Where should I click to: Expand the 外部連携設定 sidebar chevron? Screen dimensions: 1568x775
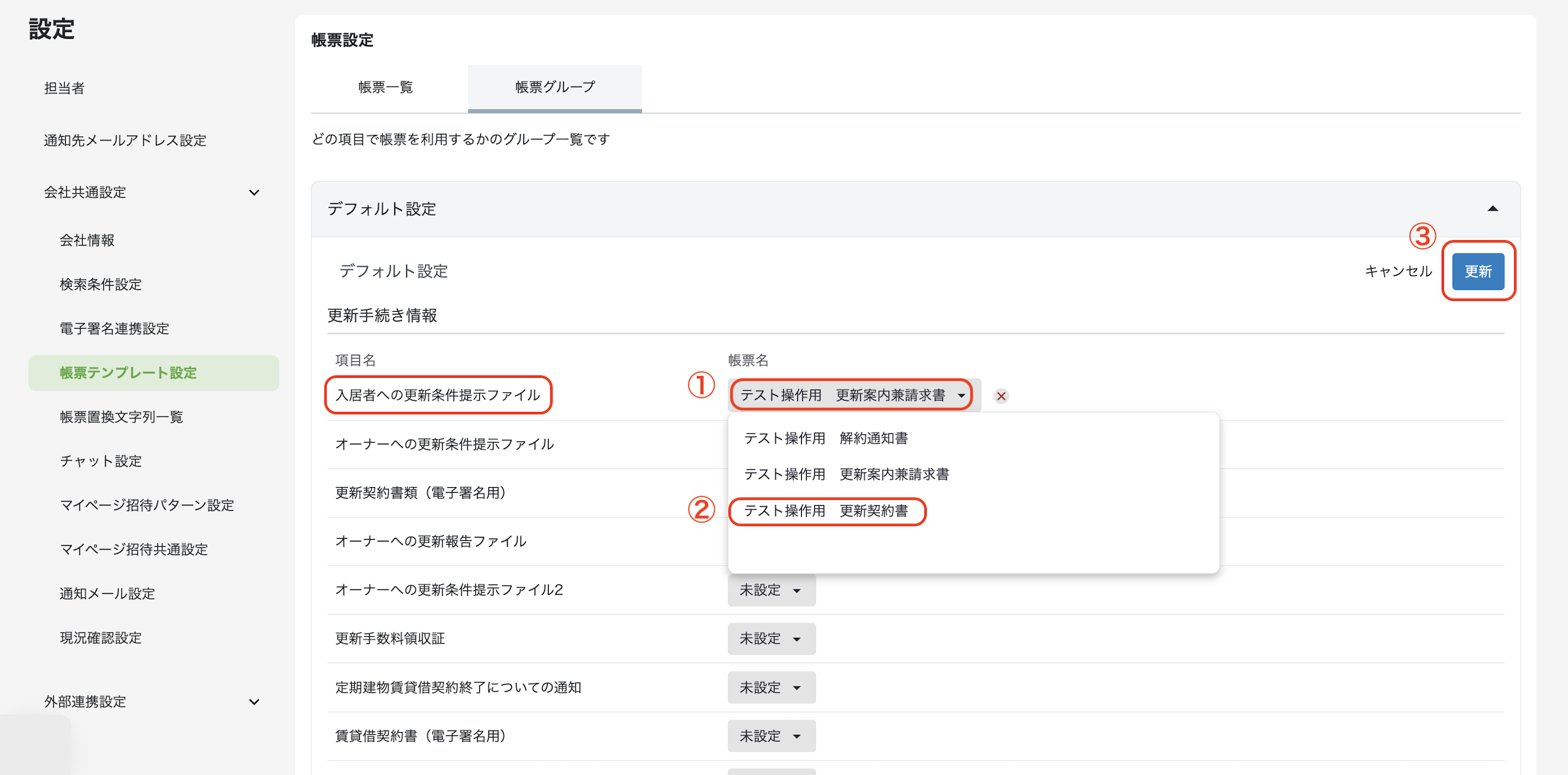point(254,702)
